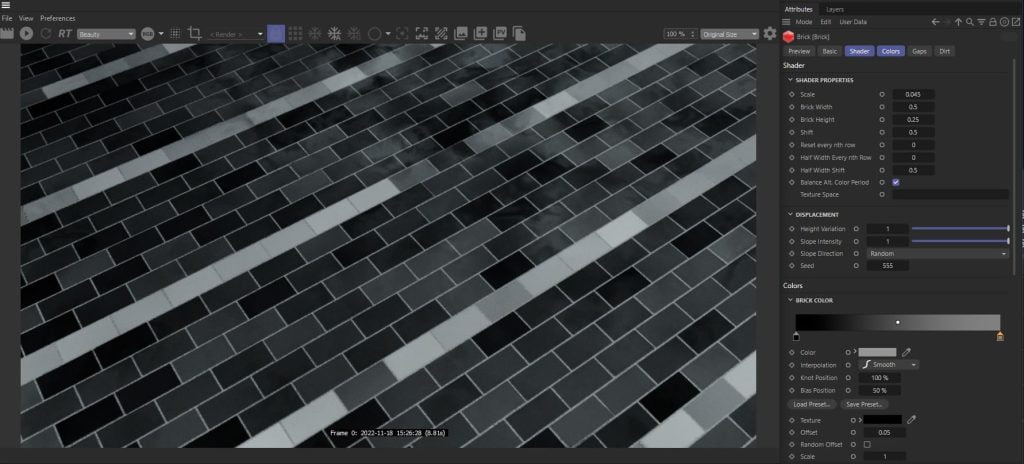
Task: Toggle RT real-time render mode
Action: pos(65,33)
